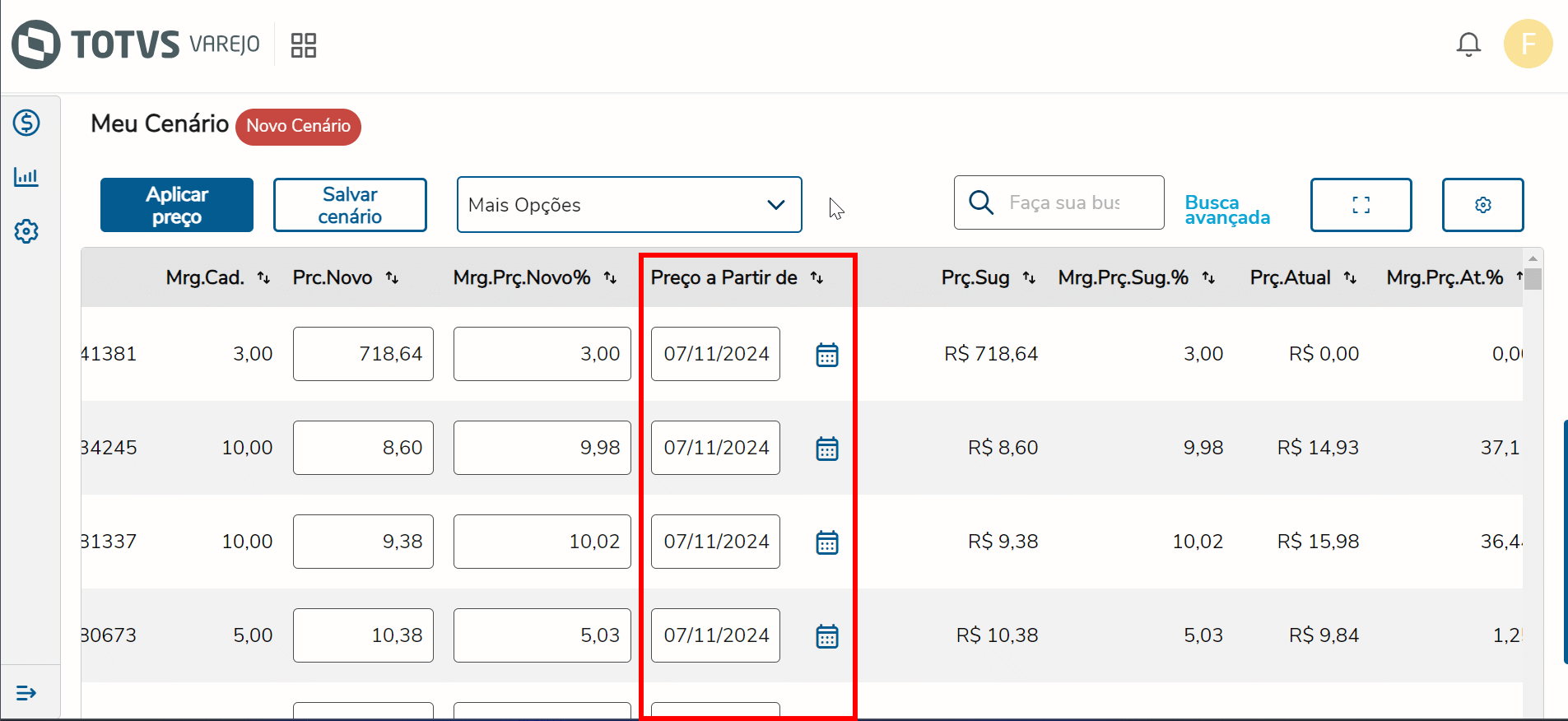Edit the Prc.Novo field with 9,38
Image resolution: width=1568 pixels, height=721 pixels.
tap(363, 542)
